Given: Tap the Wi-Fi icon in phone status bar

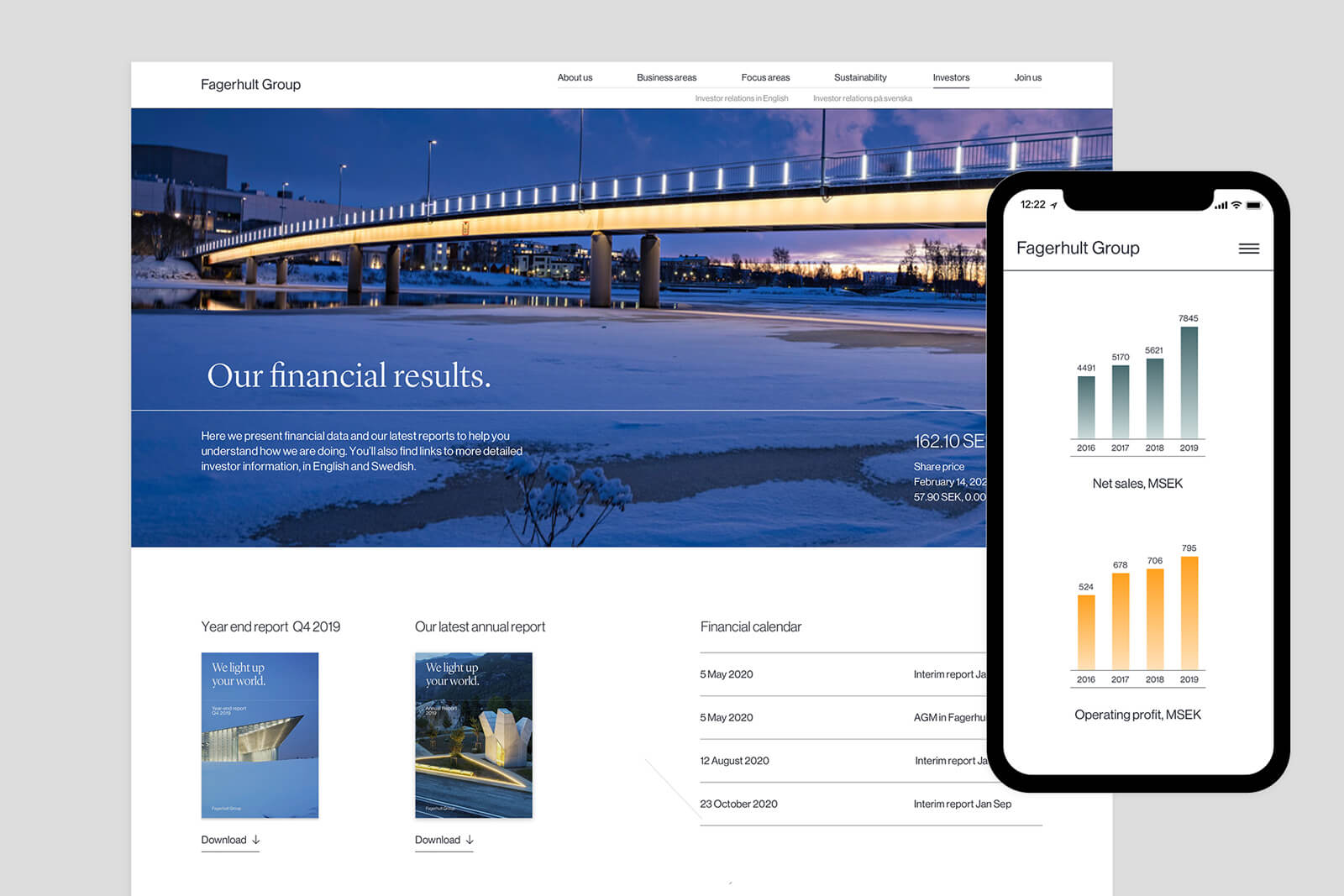Looking at the screenshot, I should (1236, 205).
